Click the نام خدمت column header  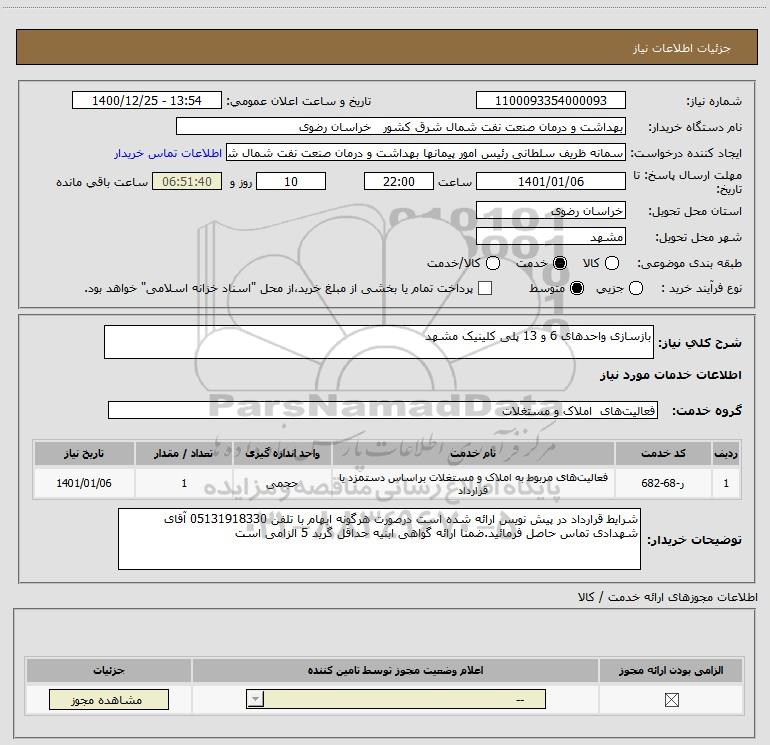(473, 453)
